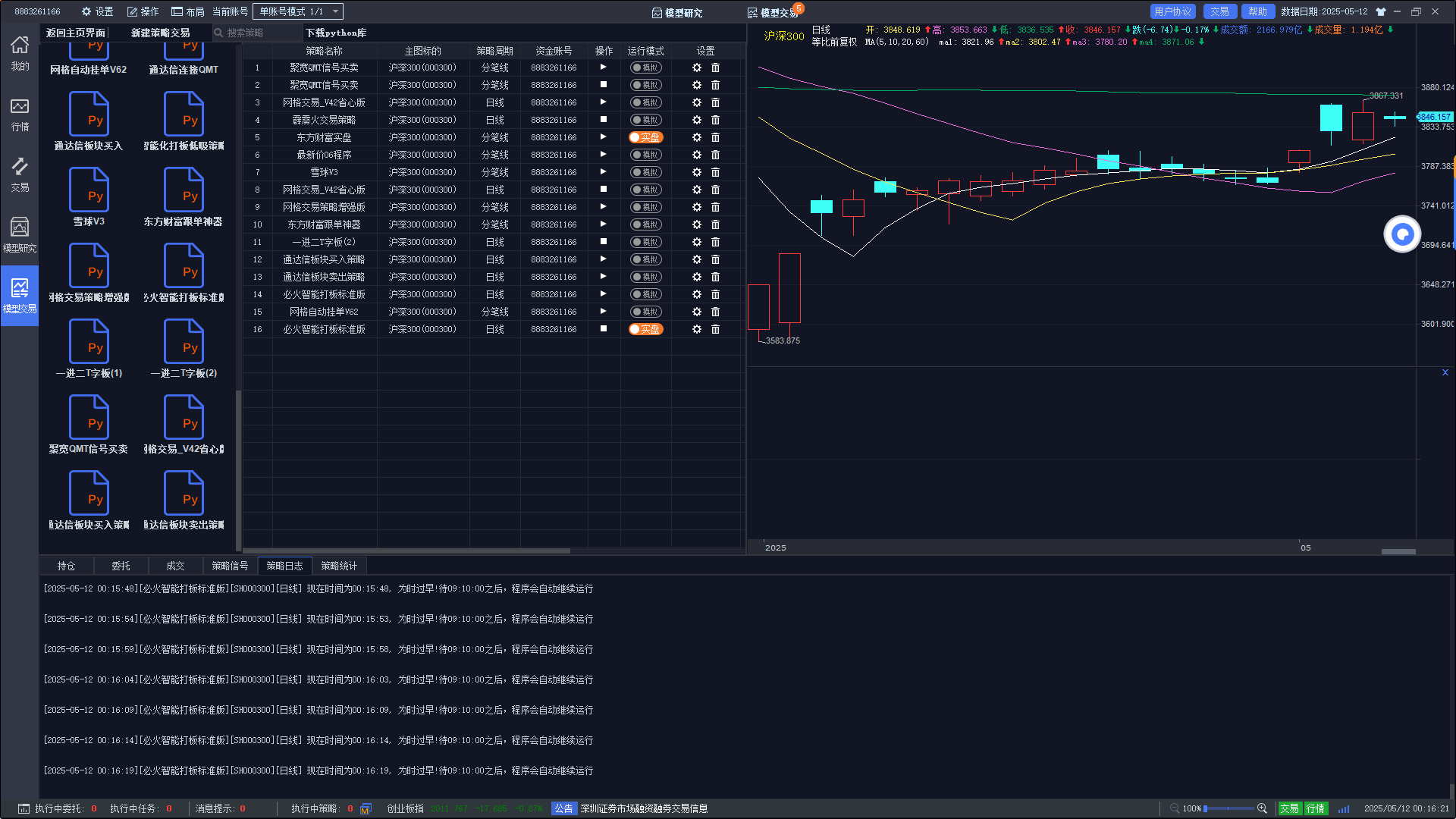1456x819 pixels.
Task: Open the 操作 menu in top bar
Action: pos(143,11)
